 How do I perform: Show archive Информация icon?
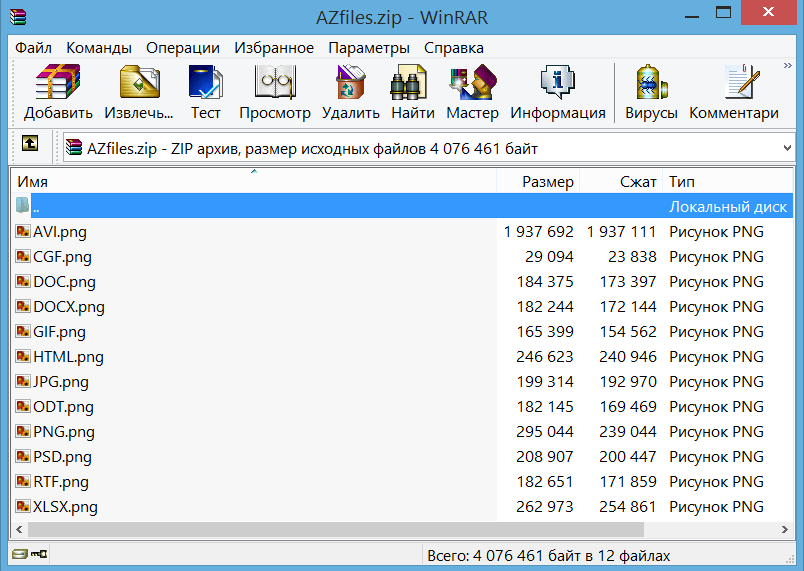tap(557, 82)
